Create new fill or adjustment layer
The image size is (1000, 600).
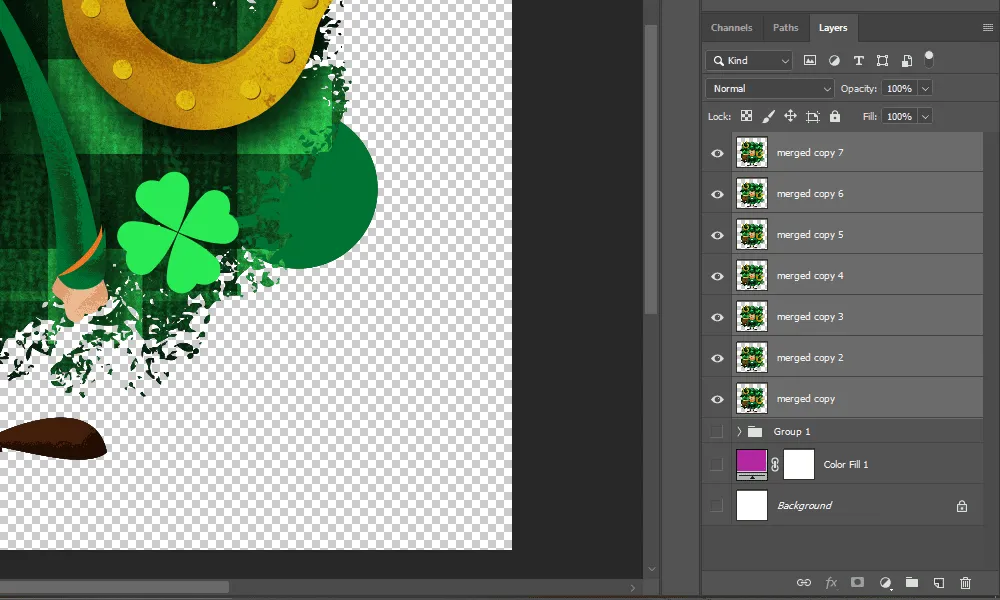coord(885,583)
